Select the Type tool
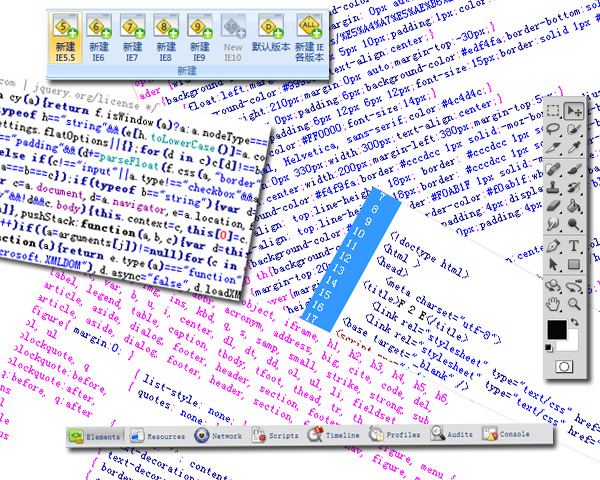The height and width of the screenshot is (480, 600). (574, 246)
